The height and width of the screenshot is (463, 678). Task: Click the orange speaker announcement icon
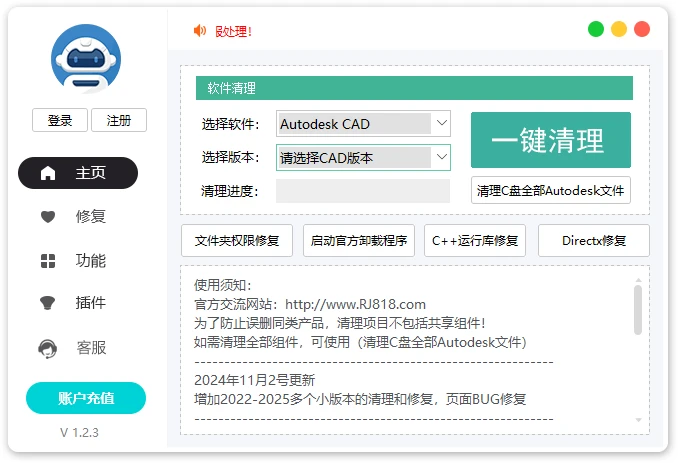coord(200,31)
